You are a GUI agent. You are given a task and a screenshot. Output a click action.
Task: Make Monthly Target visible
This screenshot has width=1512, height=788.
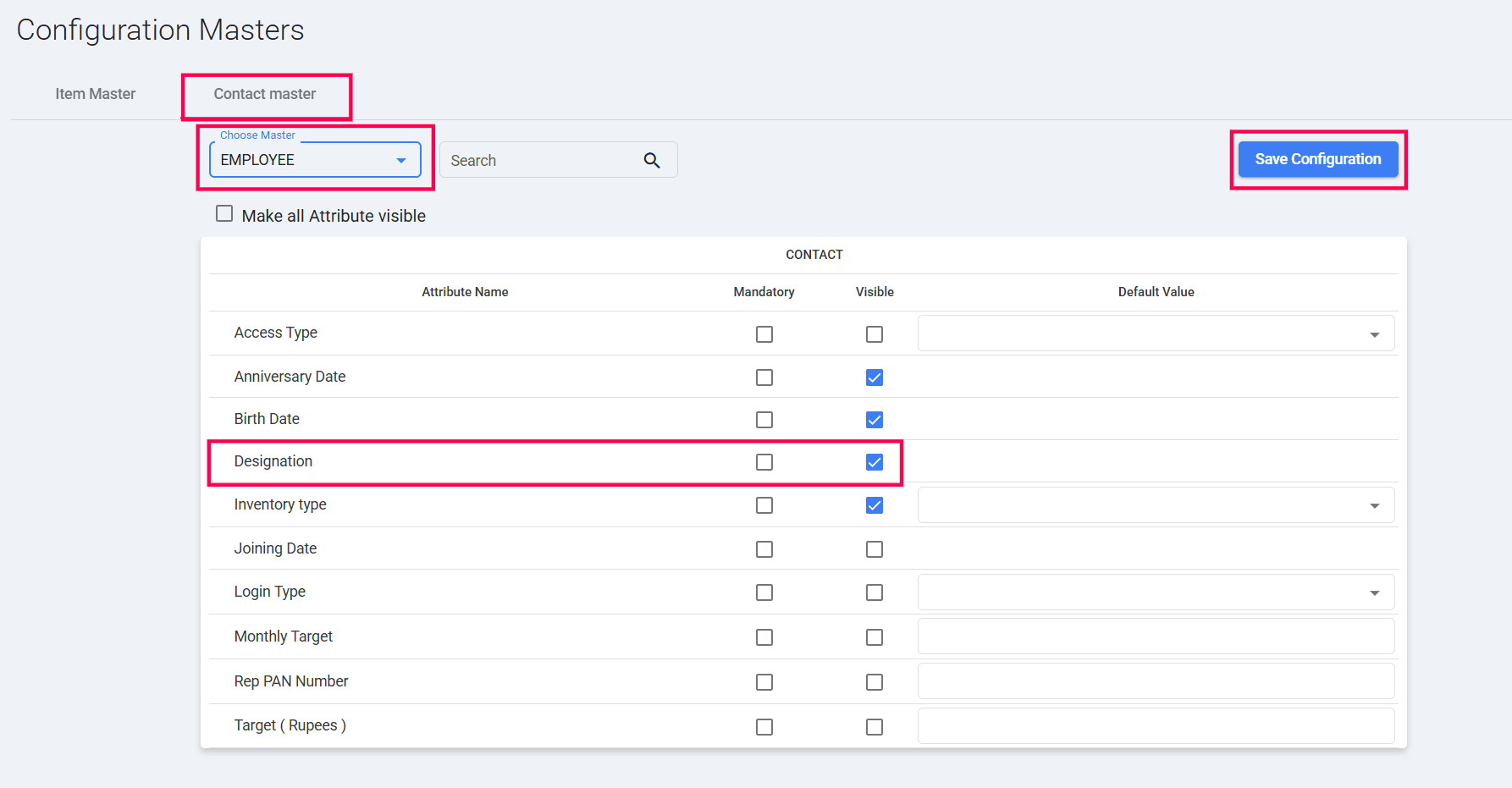pos(875,637)
